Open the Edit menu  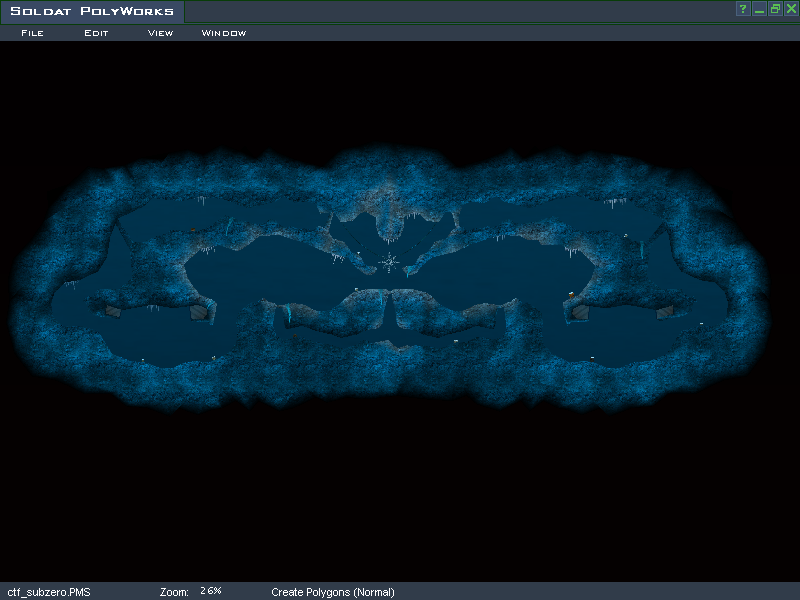tap(96, 33)
